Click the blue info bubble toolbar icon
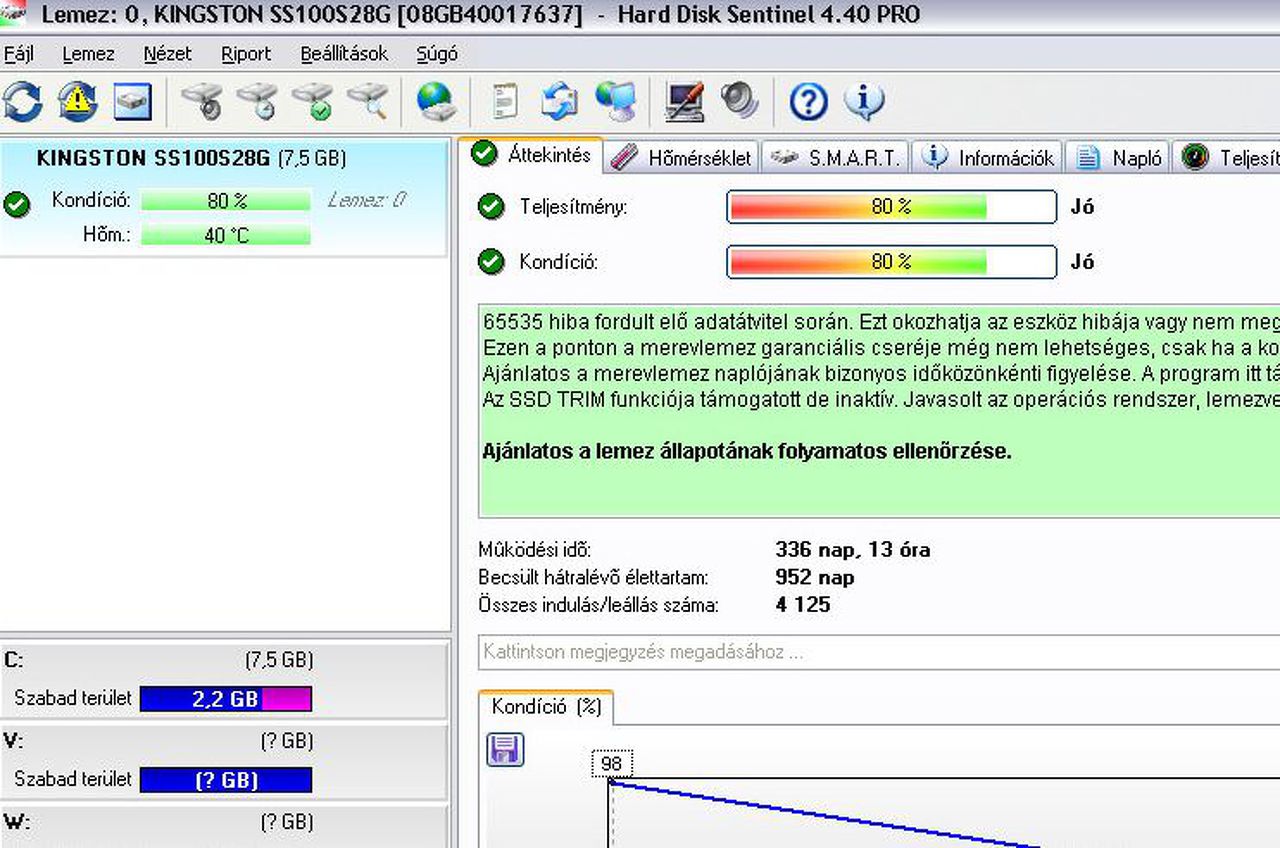 [x=864, y=102]
